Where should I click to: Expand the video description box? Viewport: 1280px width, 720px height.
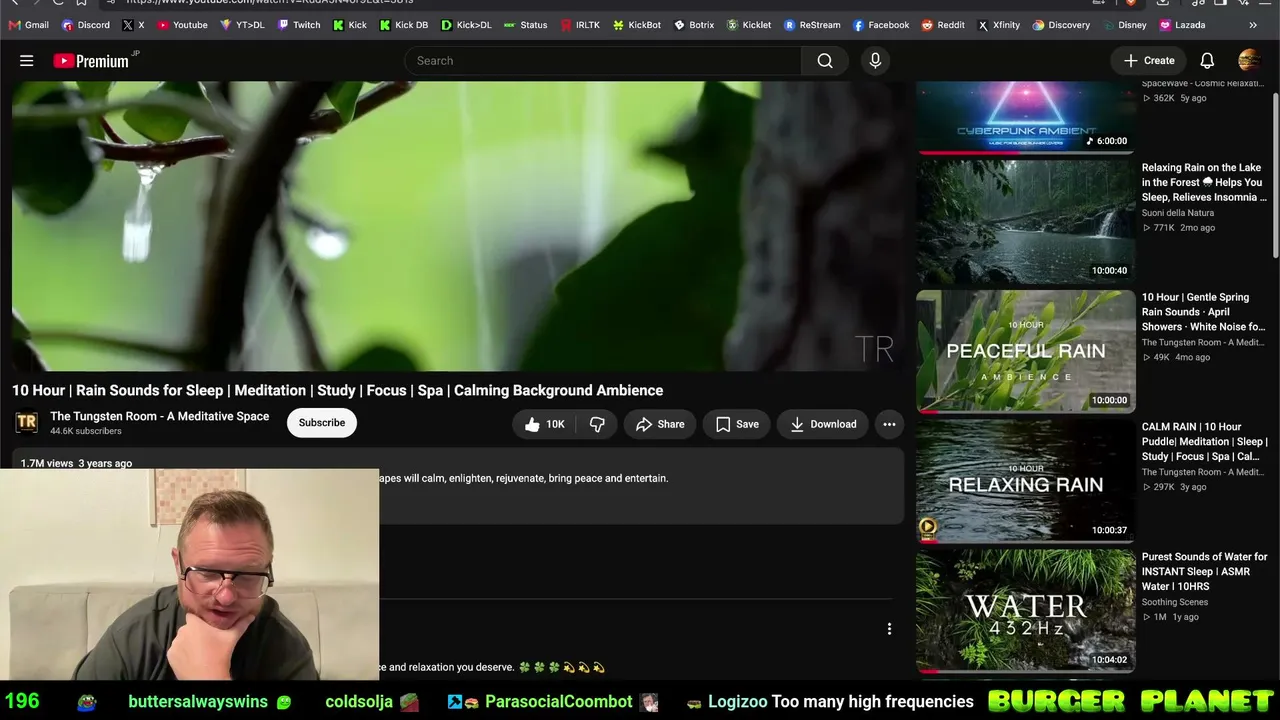tap(458, 486)
